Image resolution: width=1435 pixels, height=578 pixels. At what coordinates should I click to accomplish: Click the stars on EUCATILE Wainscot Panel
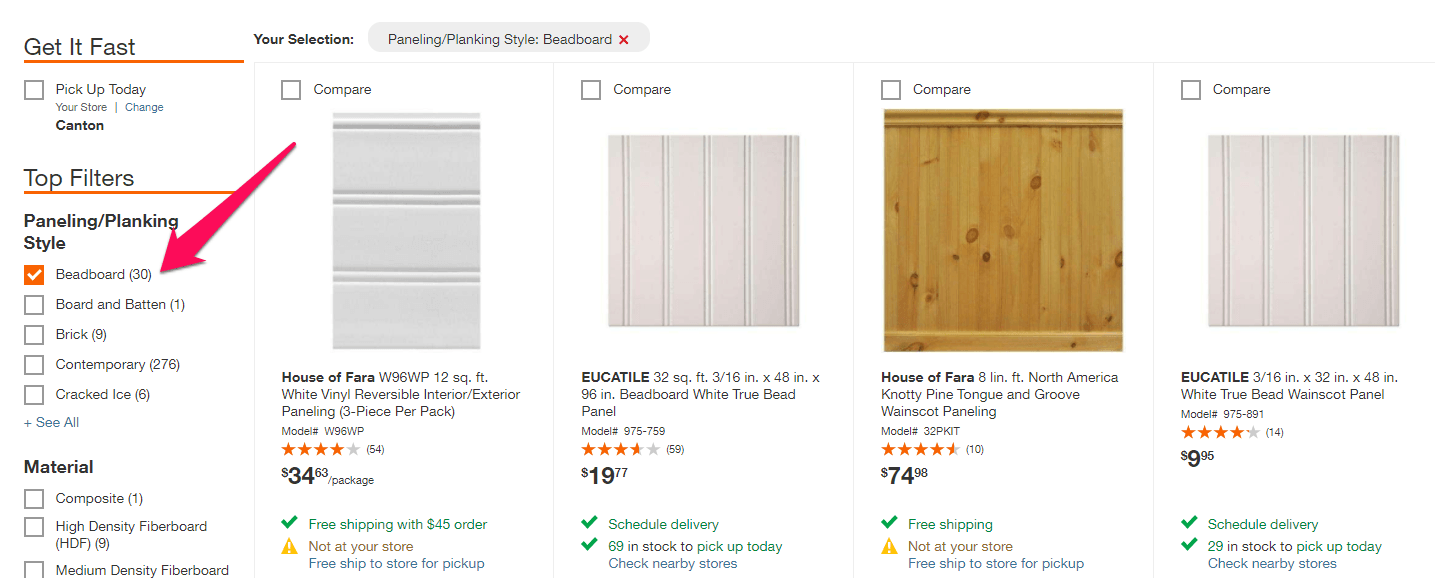click(x=1220, y=432)
